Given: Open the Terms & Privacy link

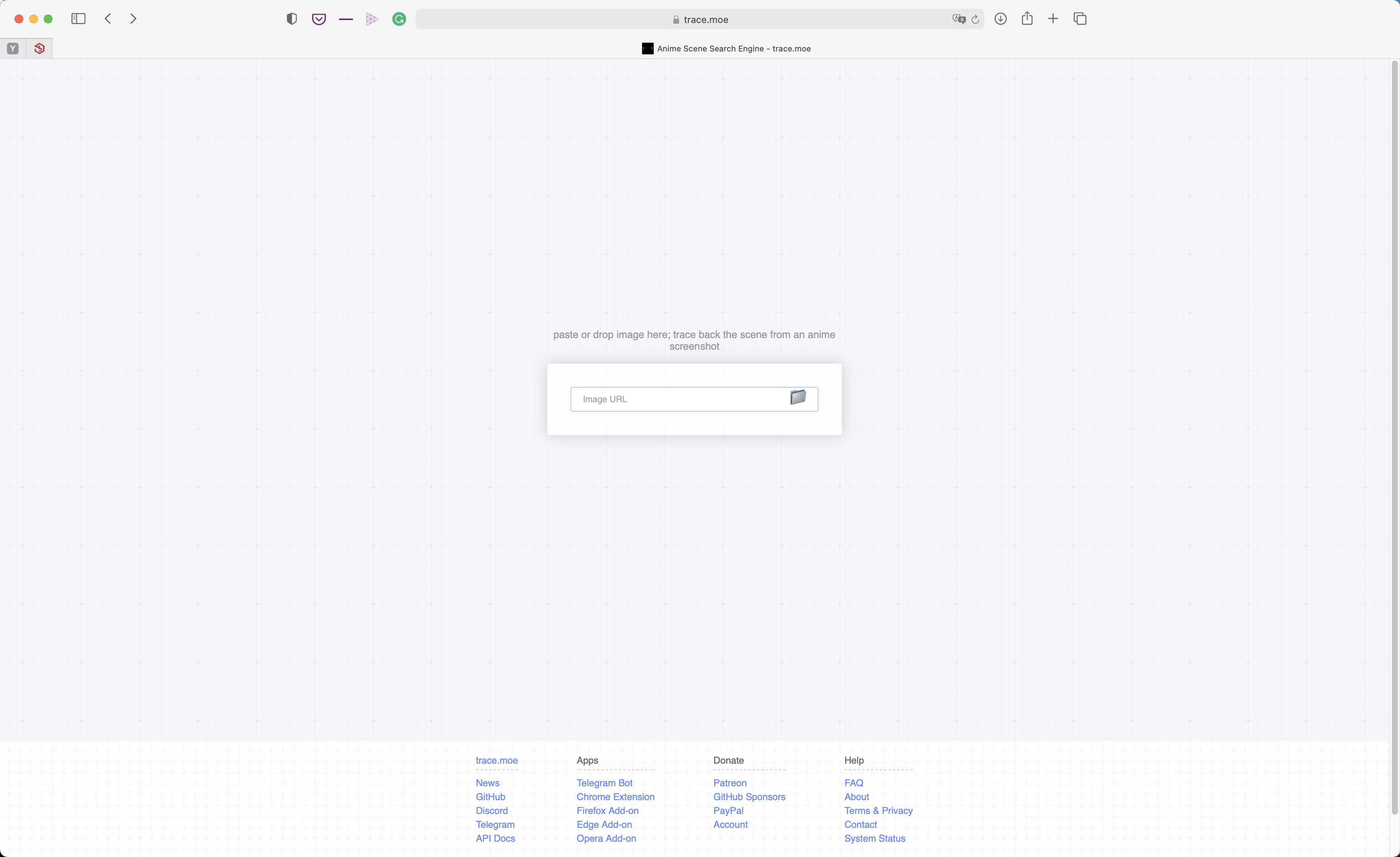Looking at the screenshot, I should pos(878,810).
